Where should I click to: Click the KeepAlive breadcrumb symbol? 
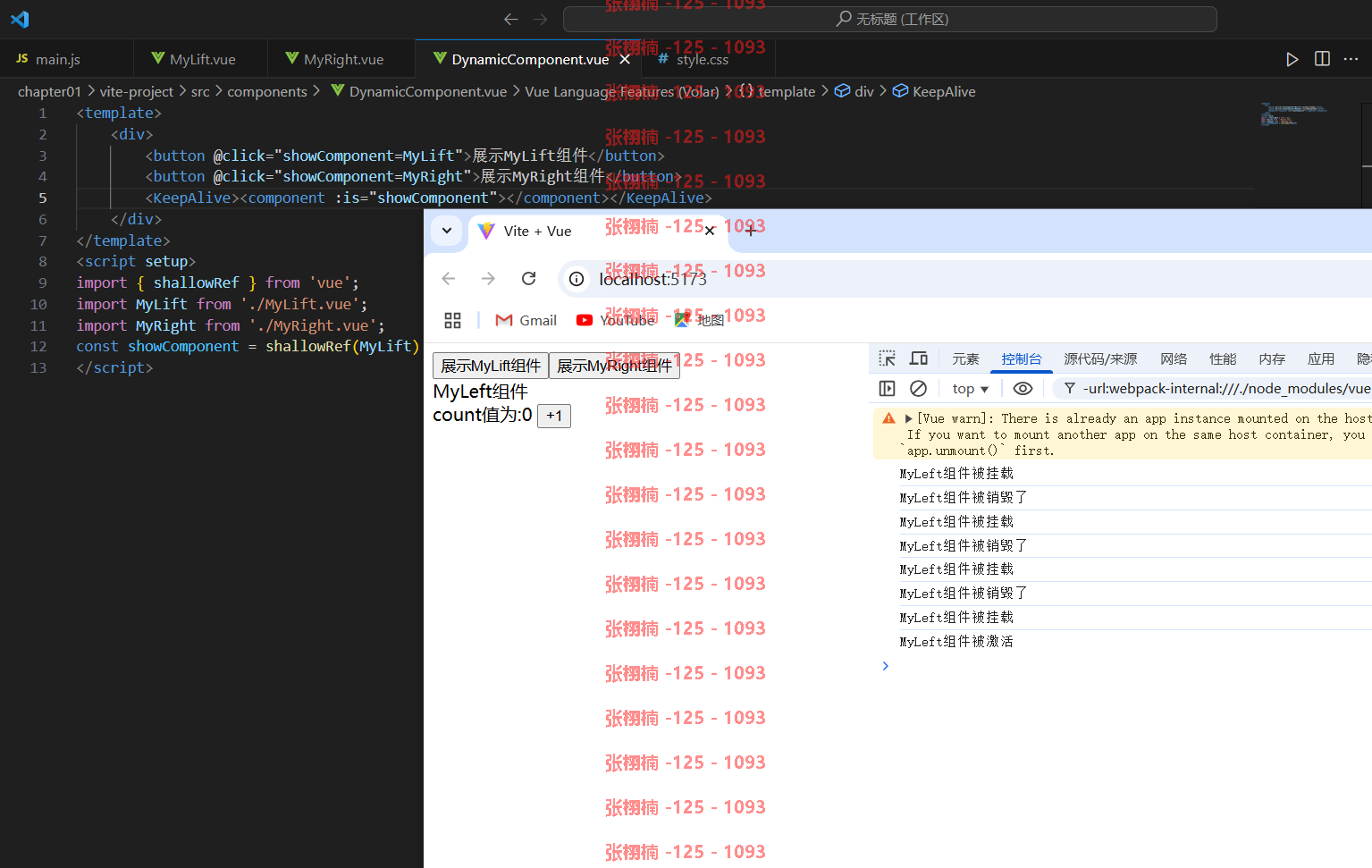tap(934, 91)
